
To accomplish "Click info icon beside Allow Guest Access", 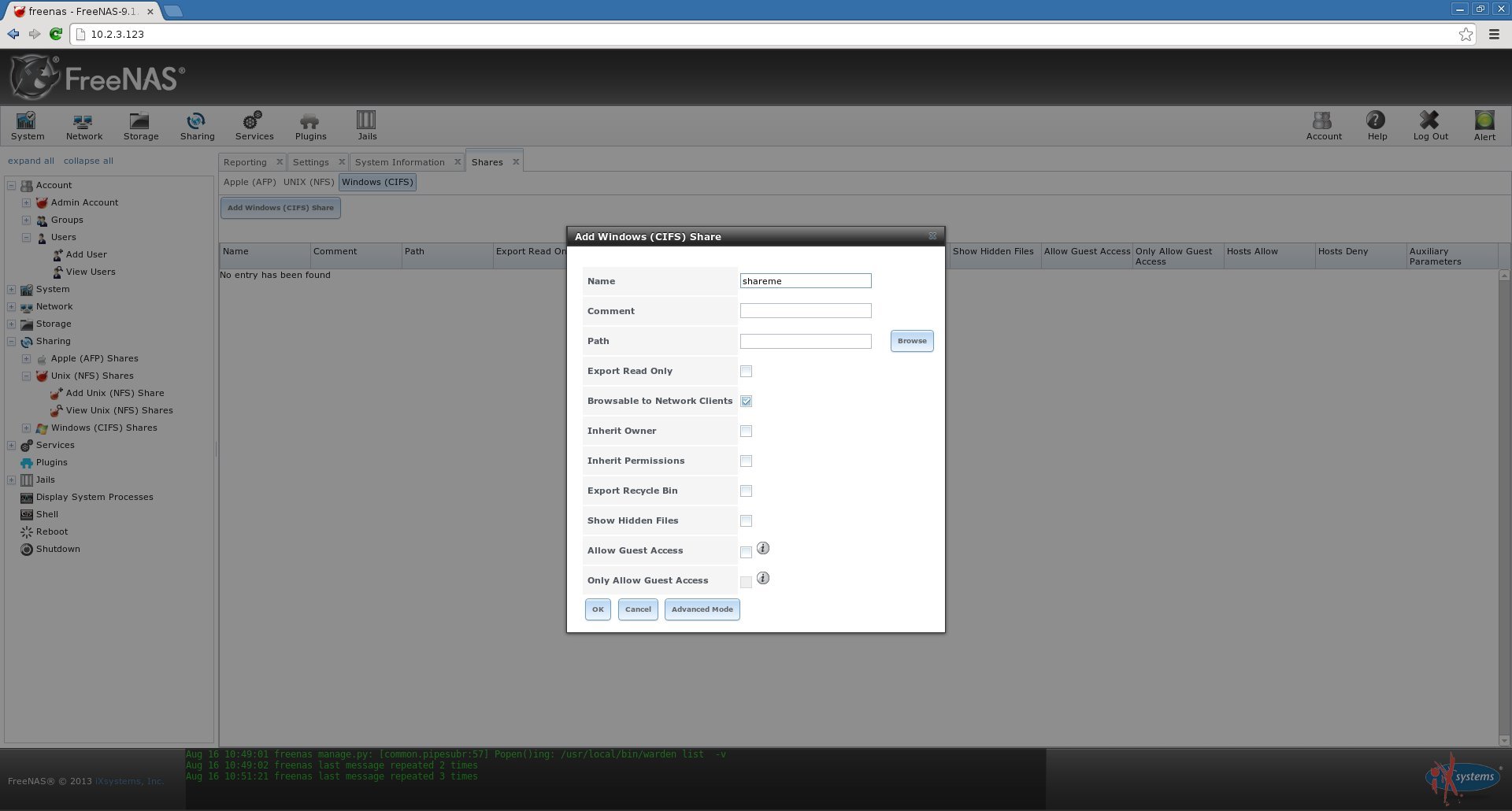I will point(762,548).
